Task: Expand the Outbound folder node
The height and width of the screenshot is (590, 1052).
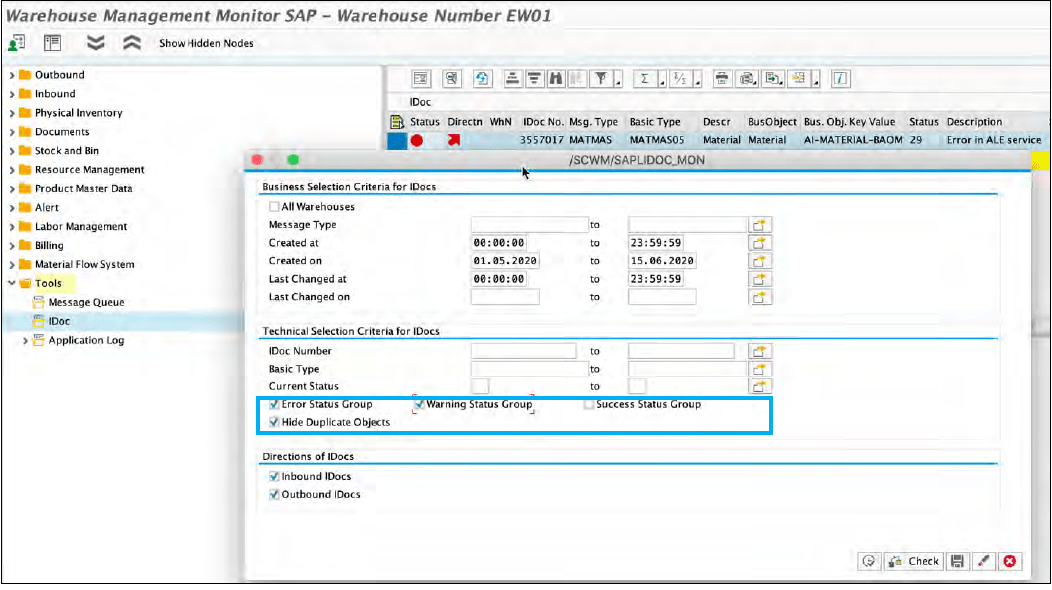Action: click(11, 75)
